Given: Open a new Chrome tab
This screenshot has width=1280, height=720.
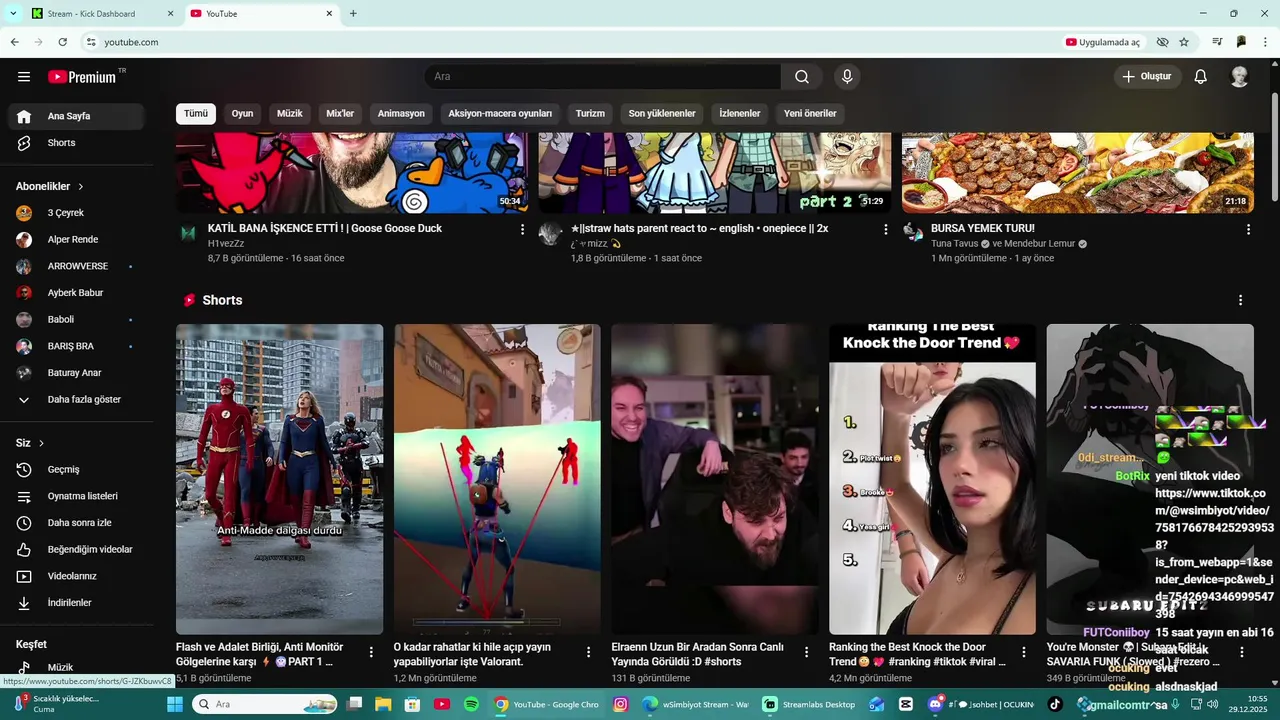Looking at the screenshot, I should [x=353, y=14].
